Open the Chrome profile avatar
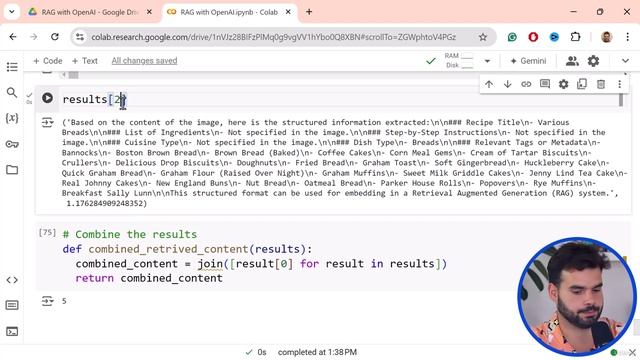Image resolution: width=640 pixels, height=360 pixels. 607,37
